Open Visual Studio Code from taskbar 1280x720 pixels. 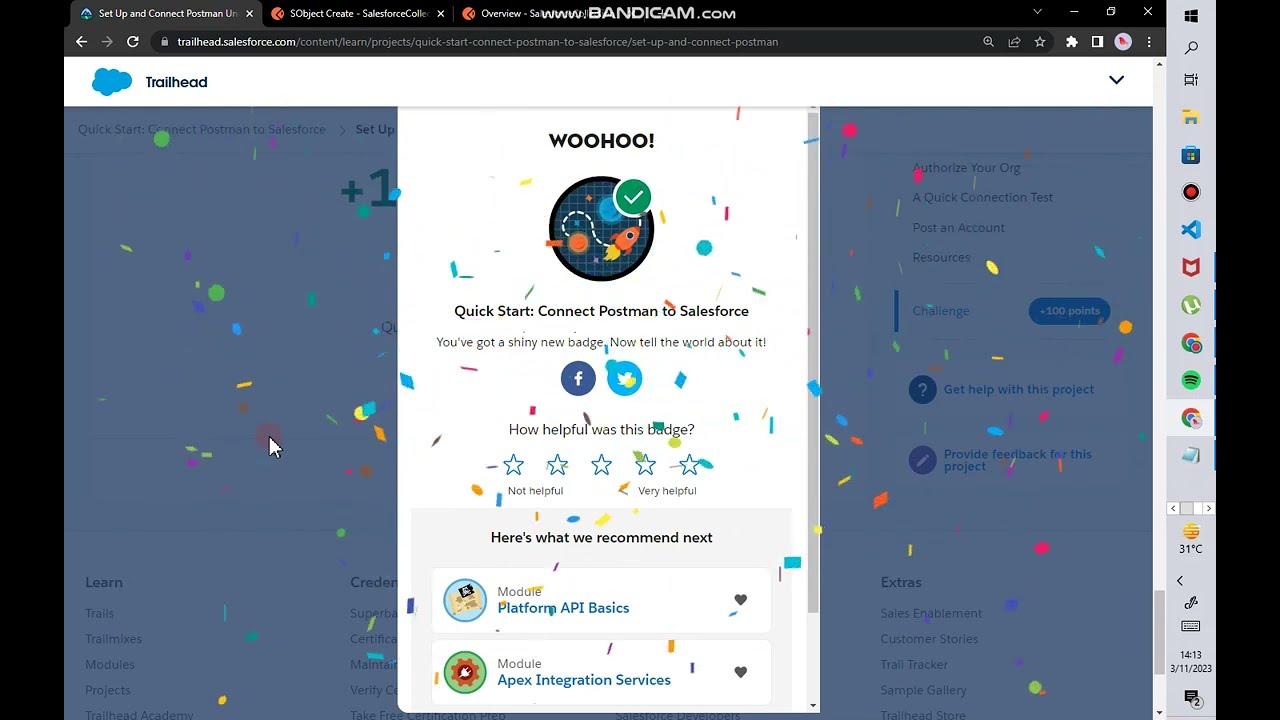(1191, 230)
